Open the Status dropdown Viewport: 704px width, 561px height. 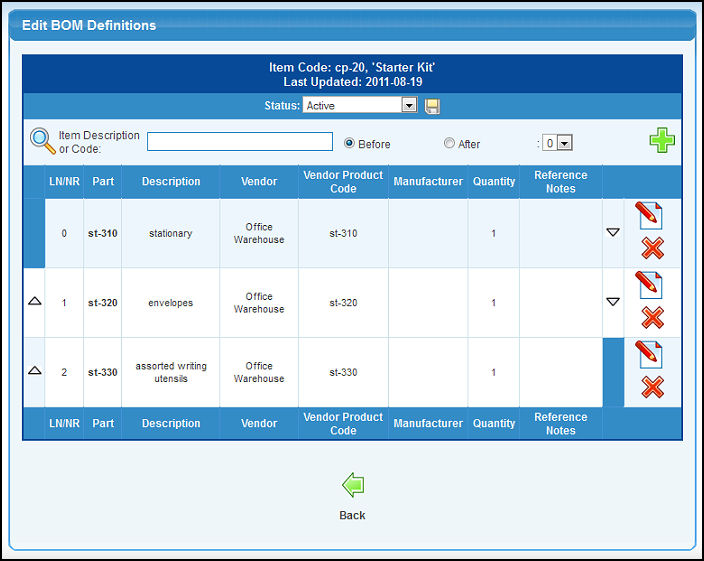tap(360, 105)
